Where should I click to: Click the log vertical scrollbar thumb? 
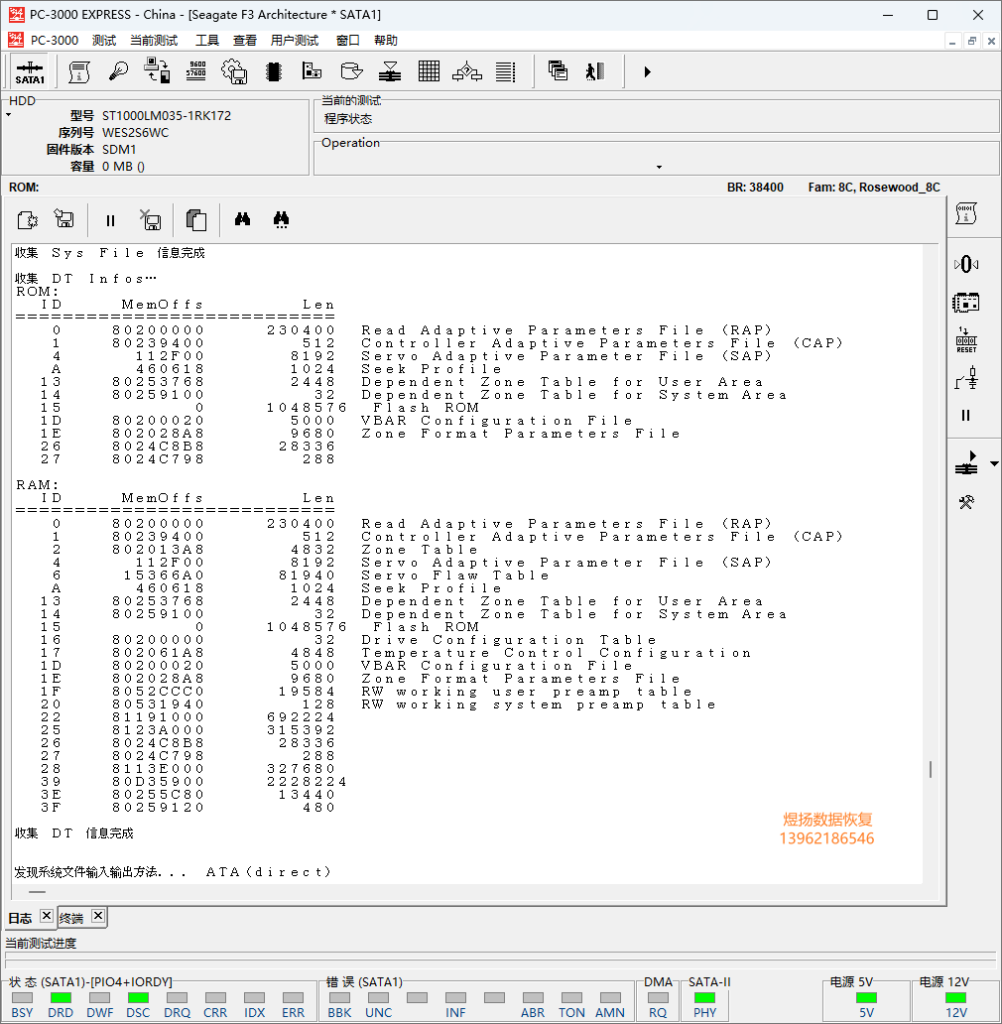[930, 769]
